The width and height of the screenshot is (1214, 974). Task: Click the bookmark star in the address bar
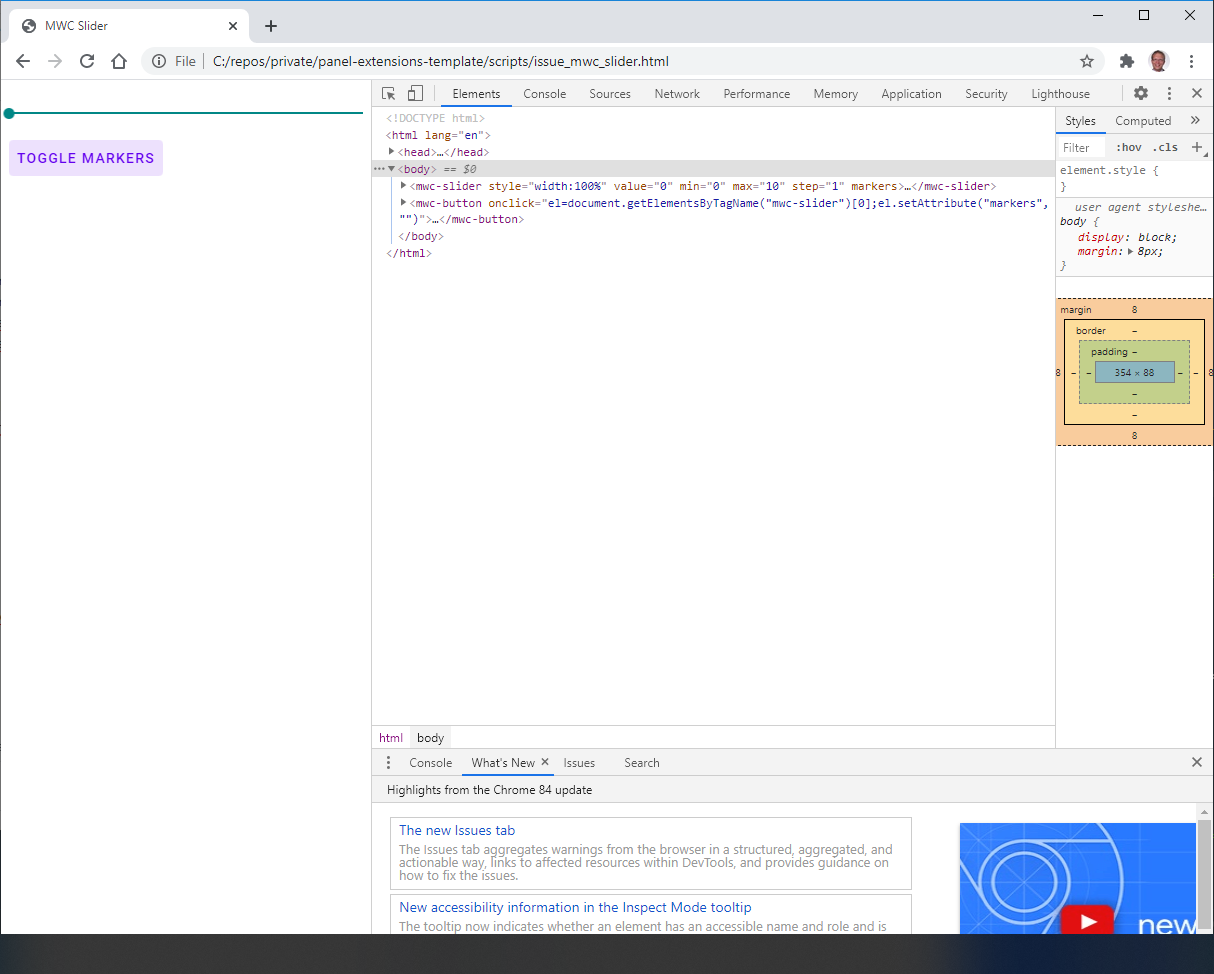click(x=1087, y=61)
